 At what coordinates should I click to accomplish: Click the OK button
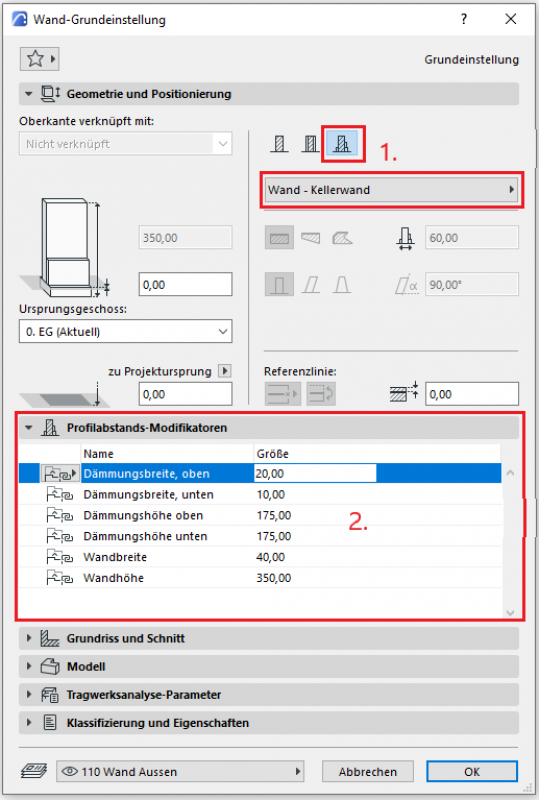[x=472, y=771]
